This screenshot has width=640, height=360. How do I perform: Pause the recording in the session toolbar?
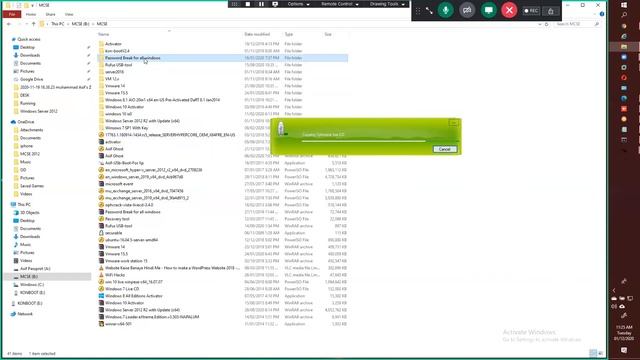[x=261, y=4]
